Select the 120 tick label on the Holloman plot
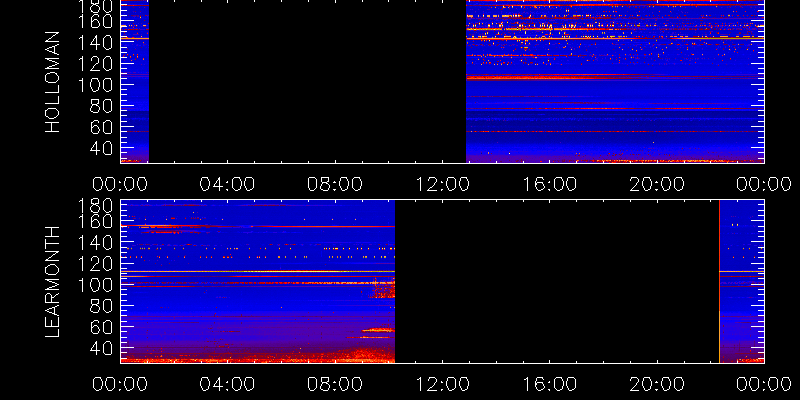 point(94,64)
